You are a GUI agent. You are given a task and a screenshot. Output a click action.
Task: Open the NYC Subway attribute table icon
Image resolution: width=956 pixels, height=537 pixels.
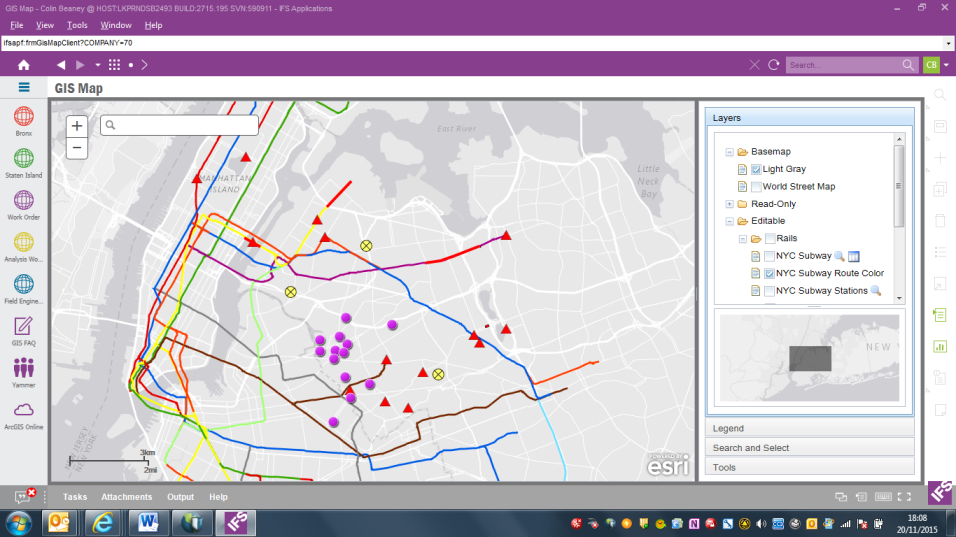854,256
